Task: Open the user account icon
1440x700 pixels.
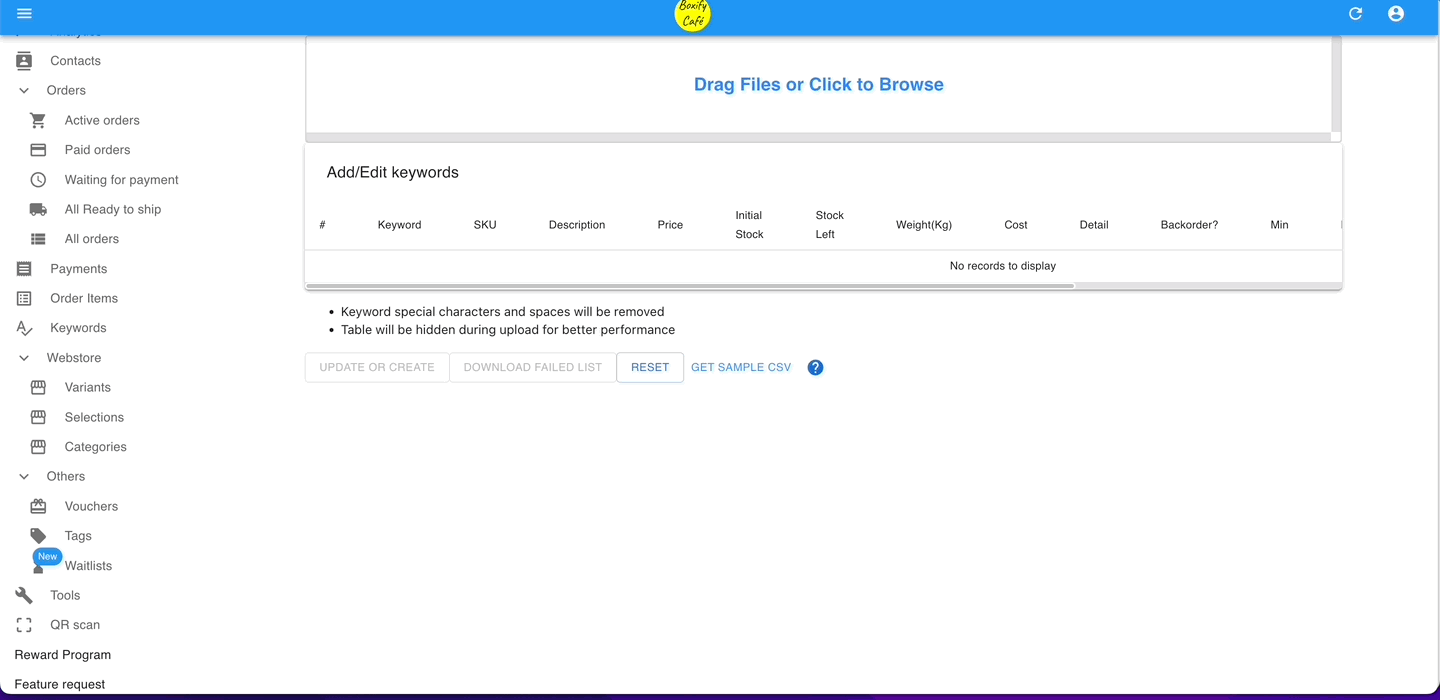Action: tap(1396, 13)
